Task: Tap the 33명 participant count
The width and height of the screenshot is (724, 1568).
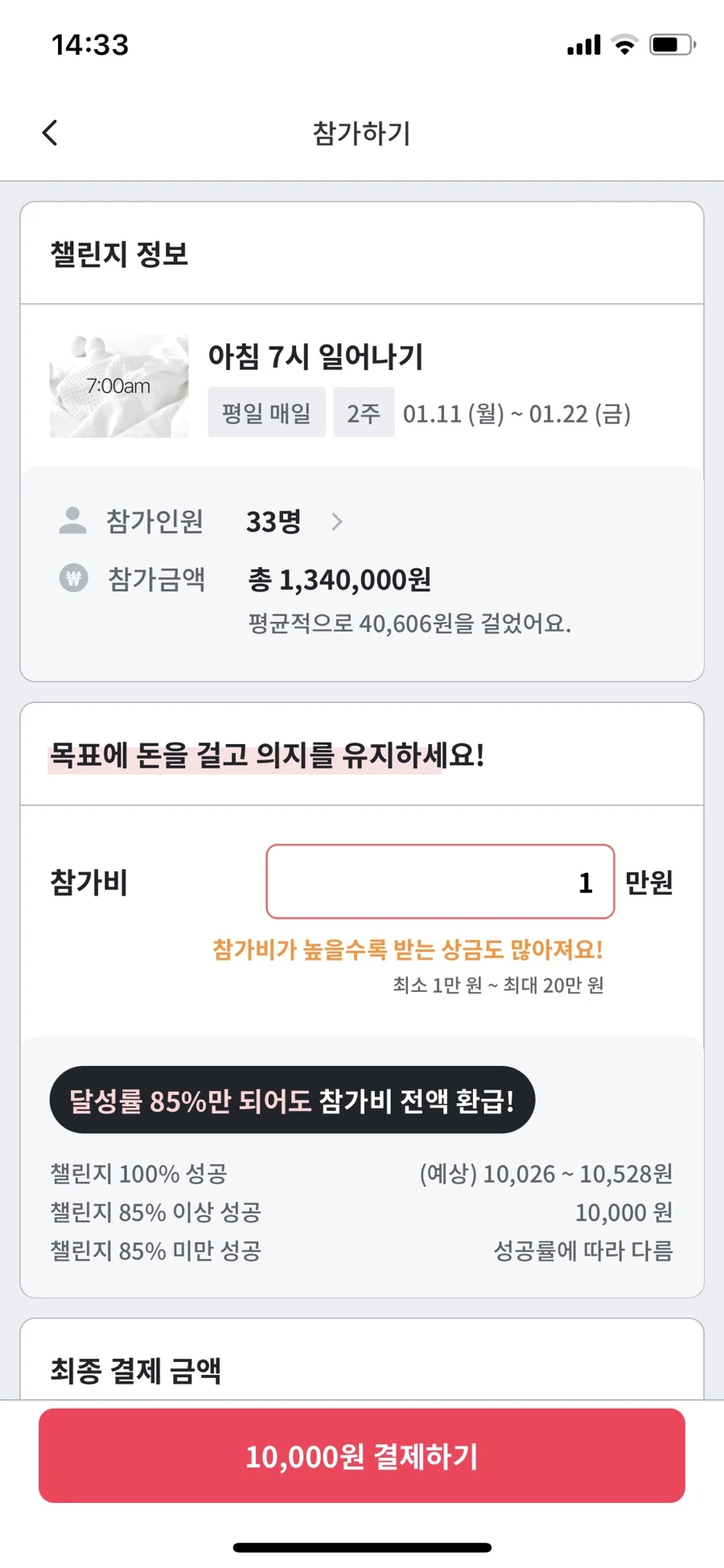Action: pos(274,521)
